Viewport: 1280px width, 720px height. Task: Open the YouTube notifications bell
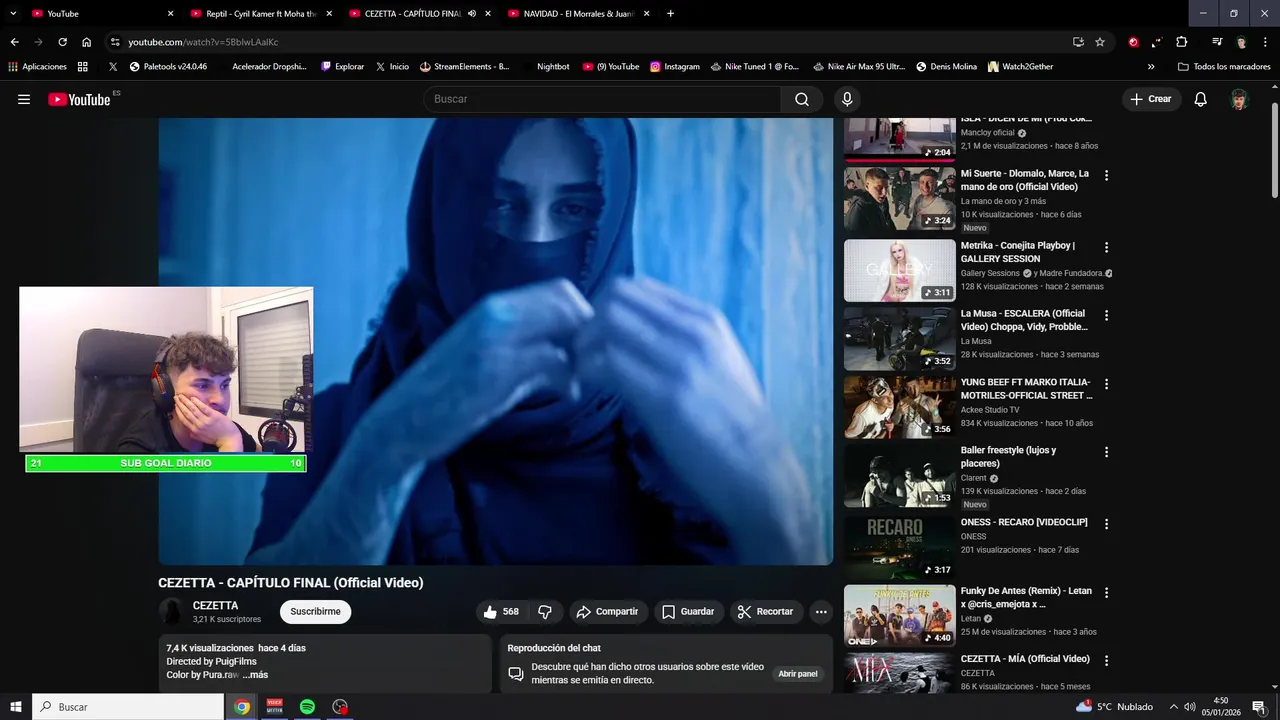[x=1201, y=99]
